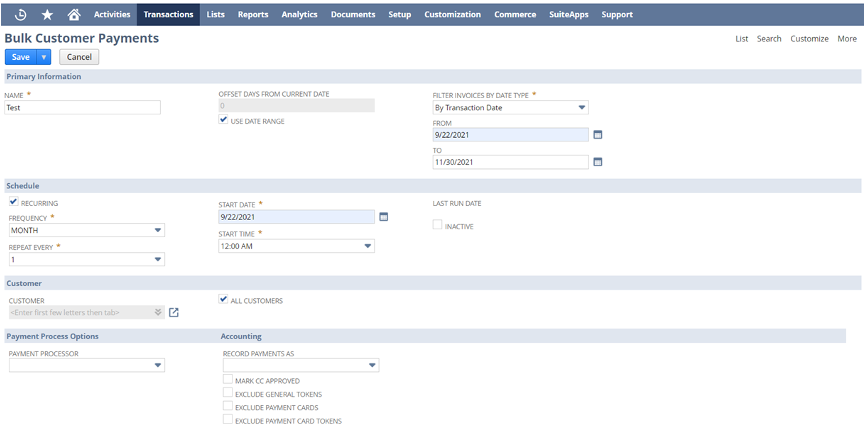Open the Support menu
864x430 pixels.
617,15
